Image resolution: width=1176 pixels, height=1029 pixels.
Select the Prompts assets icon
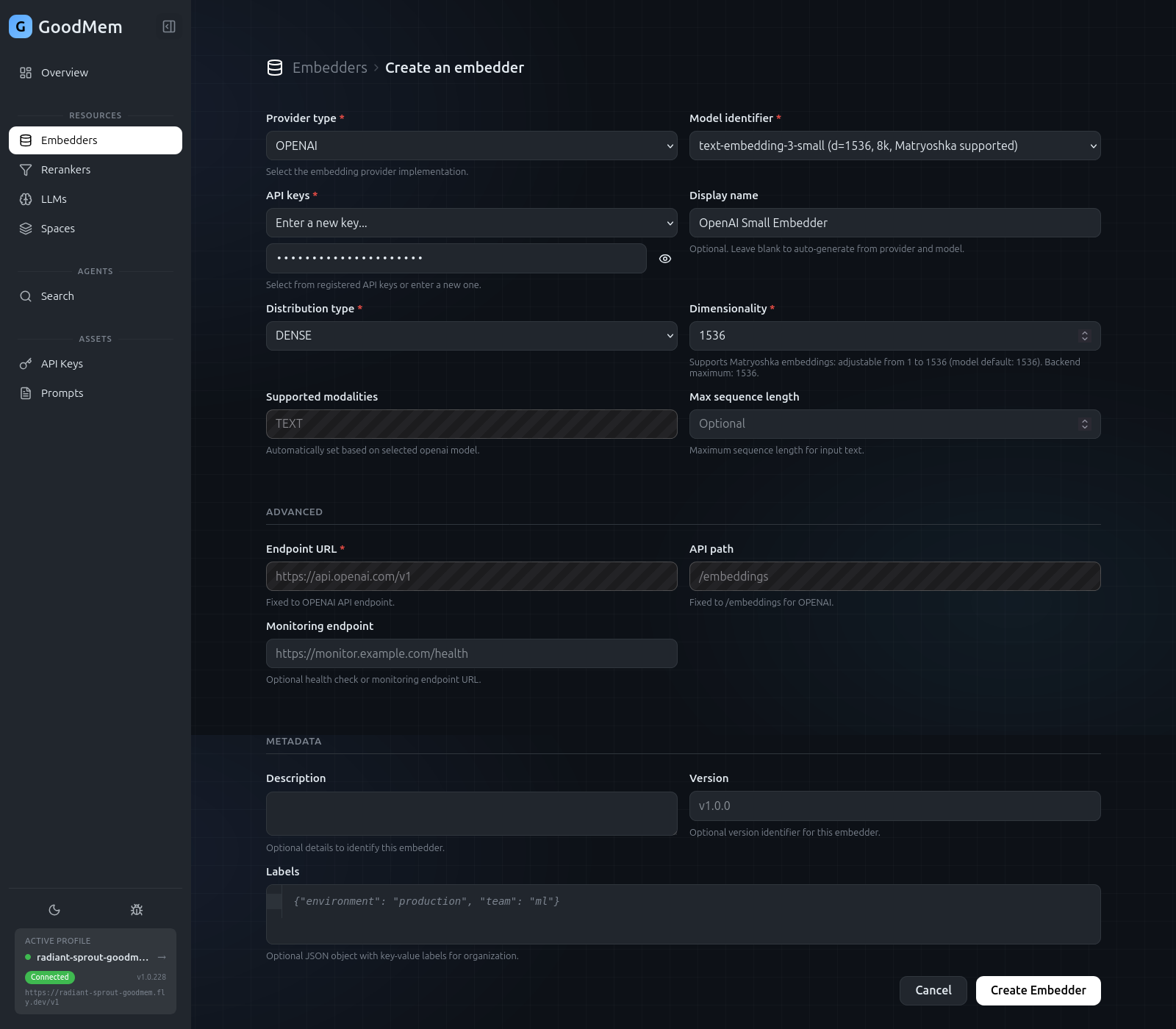click(26, 392)
